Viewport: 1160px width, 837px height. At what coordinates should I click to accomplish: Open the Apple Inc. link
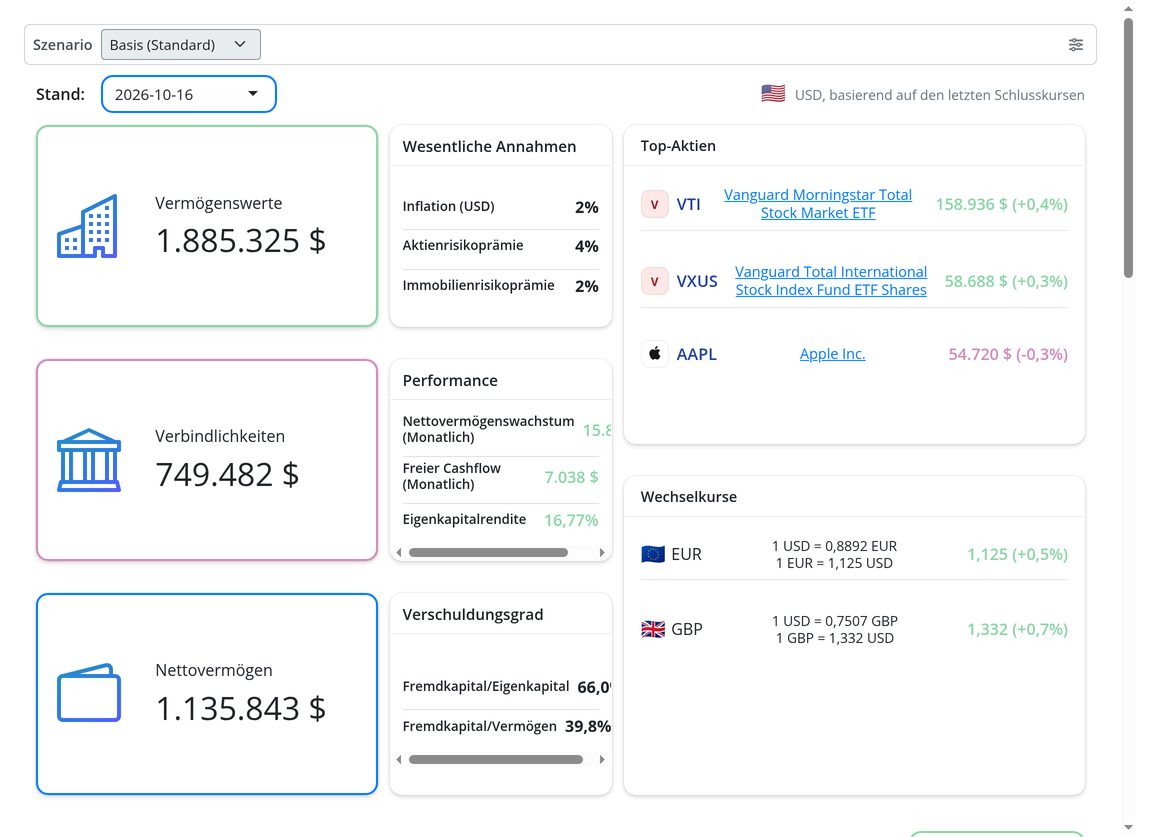pyautogui.click(x=832, y=354)
